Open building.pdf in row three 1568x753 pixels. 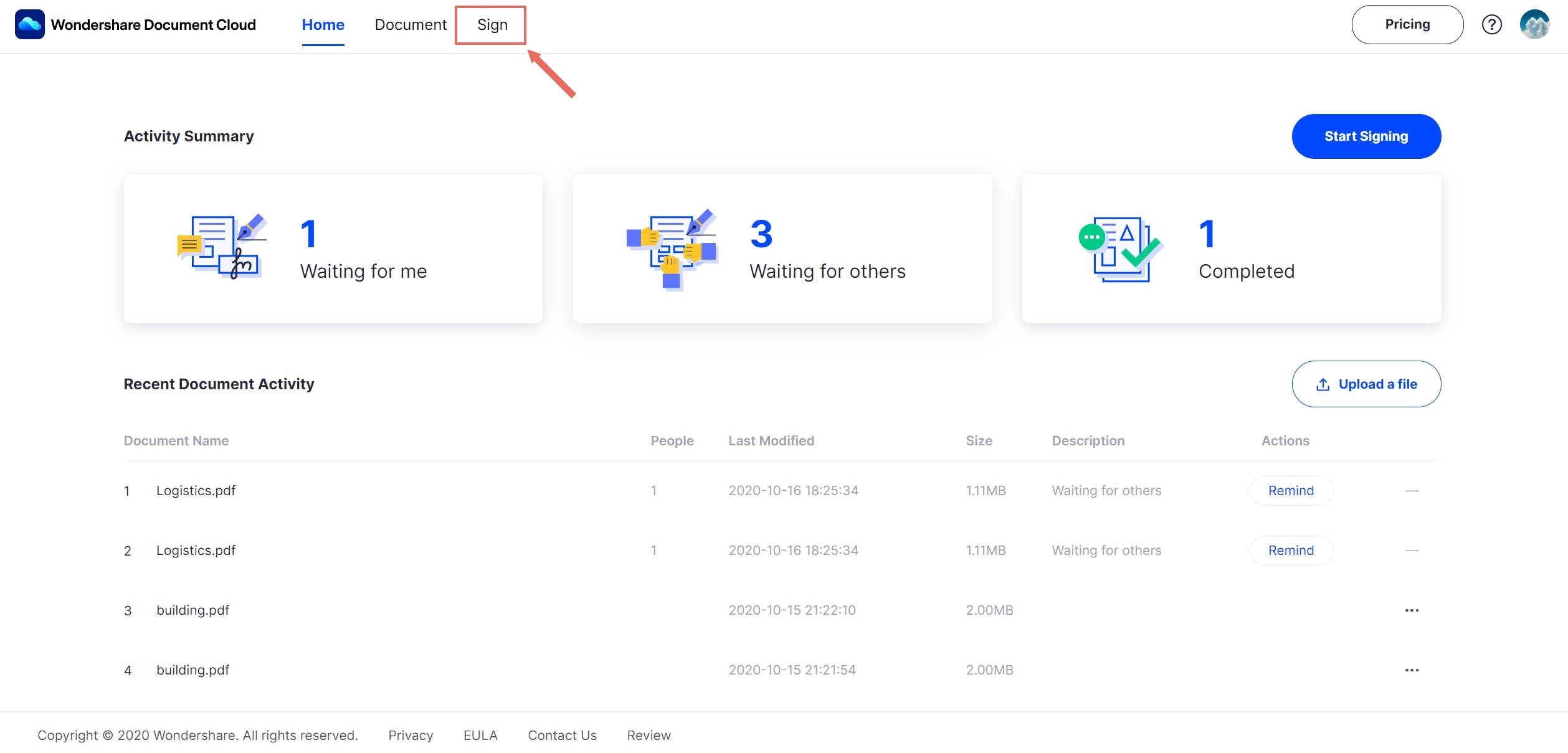tap(192, 610)
